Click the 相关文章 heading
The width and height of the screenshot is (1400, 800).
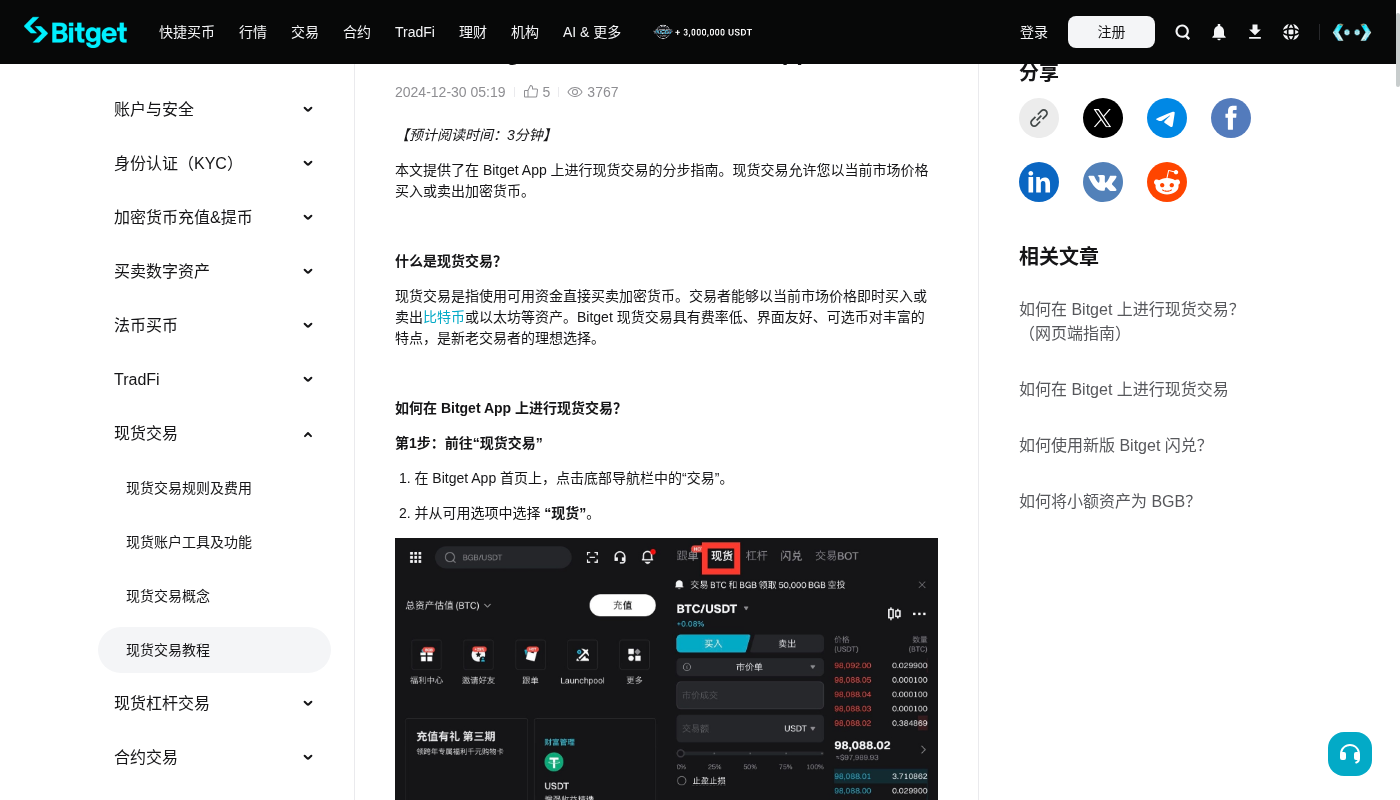click(x=1059, y=256)
